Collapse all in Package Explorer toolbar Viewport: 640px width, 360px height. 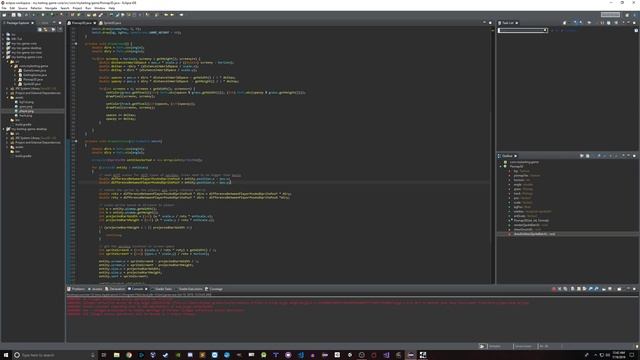pyautogui.click(x=40, y=29)
